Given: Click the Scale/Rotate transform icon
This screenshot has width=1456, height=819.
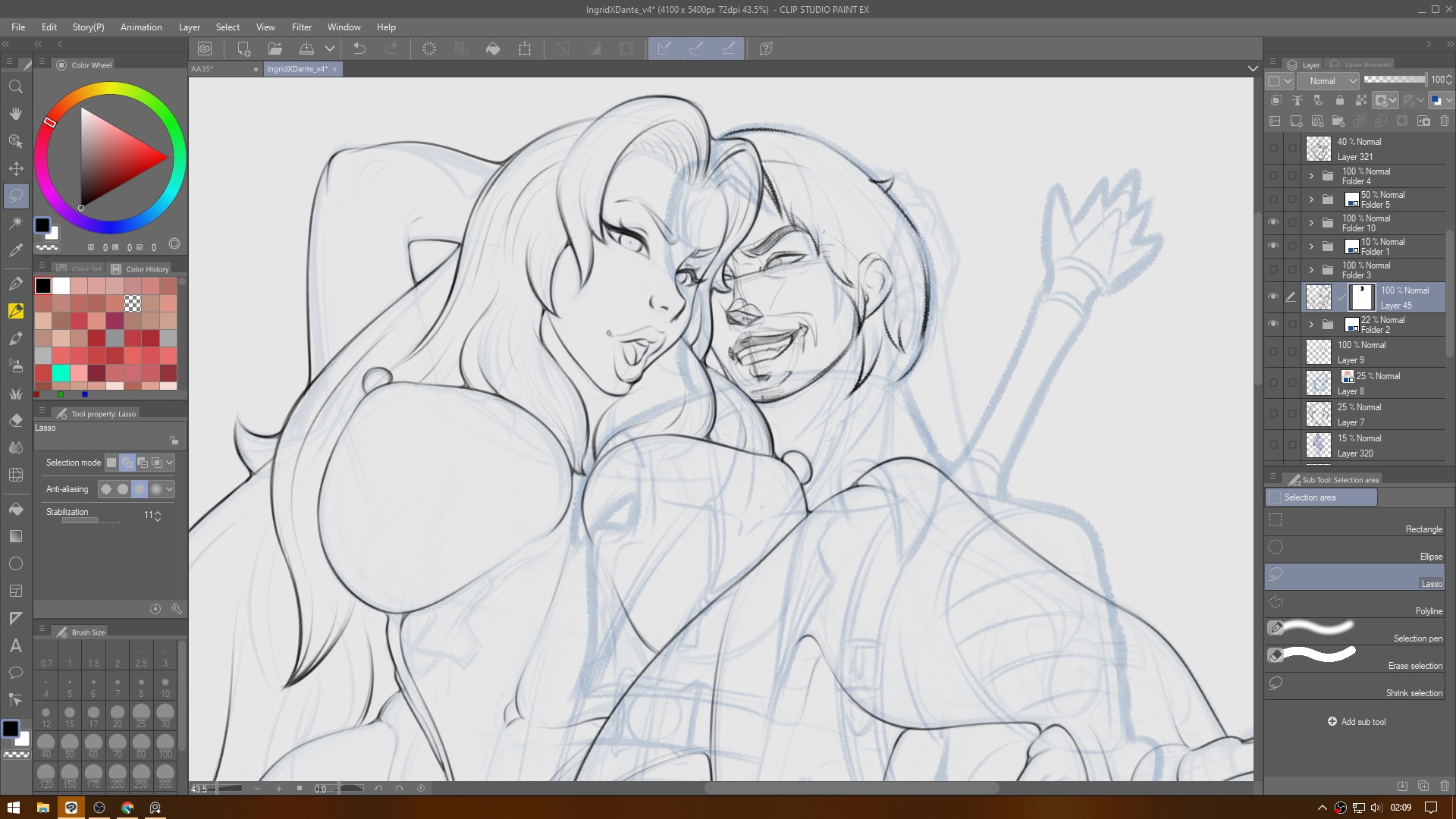Looking at the screenshot, I should pyautogui.click(x=525, y=49).
